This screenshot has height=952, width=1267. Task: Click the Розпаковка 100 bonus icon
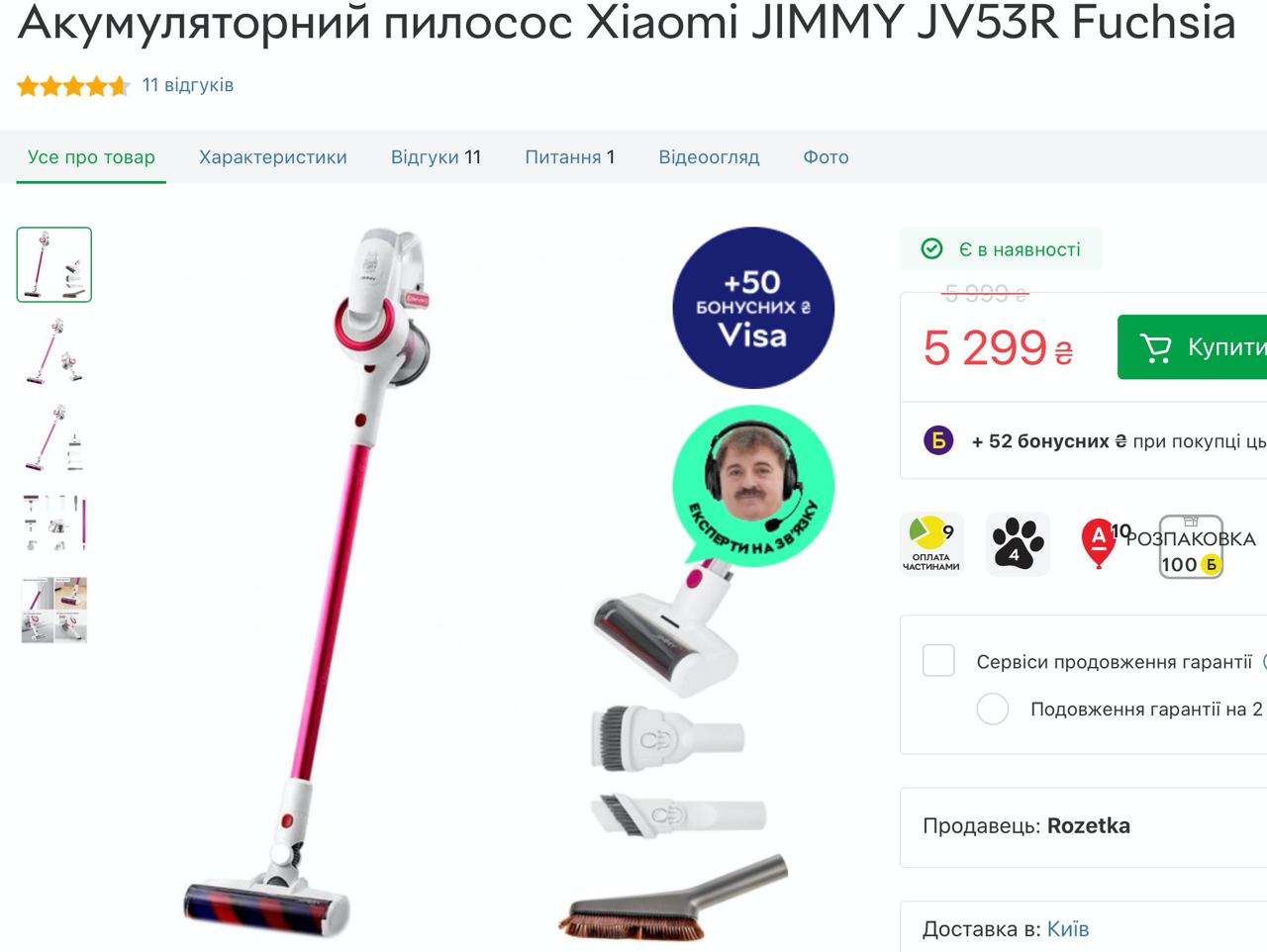tap(1191, 546)
